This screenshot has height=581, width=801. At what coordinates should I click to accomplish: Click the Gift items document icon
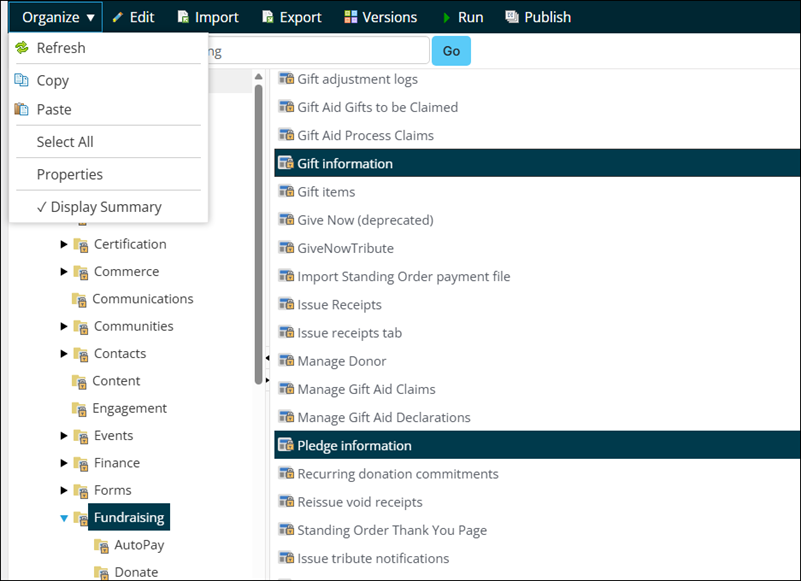pos(286,192)
